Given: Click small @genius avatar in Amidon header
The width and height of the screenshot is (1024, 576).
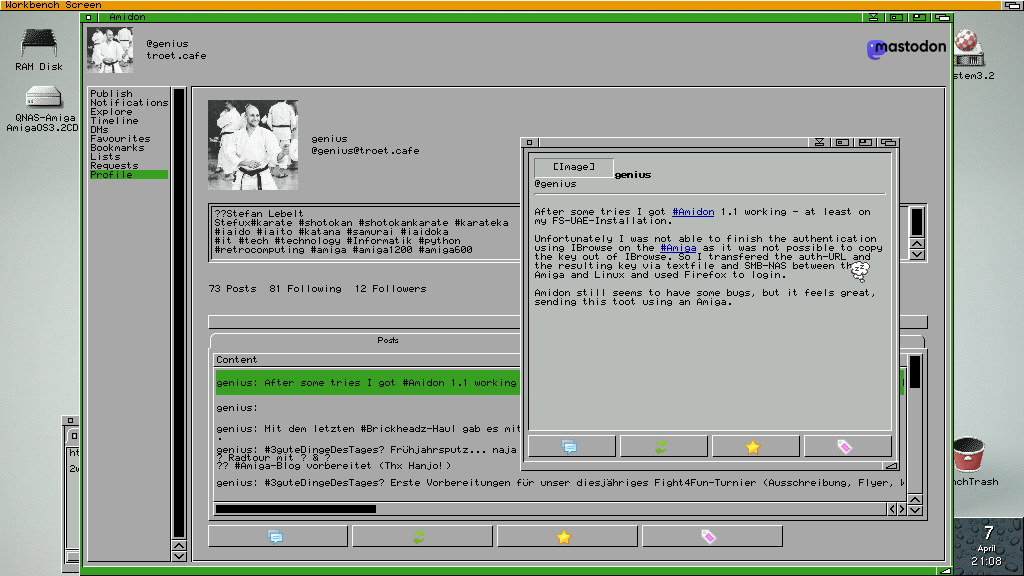Looking at the screenshot, I should point(110,50).
